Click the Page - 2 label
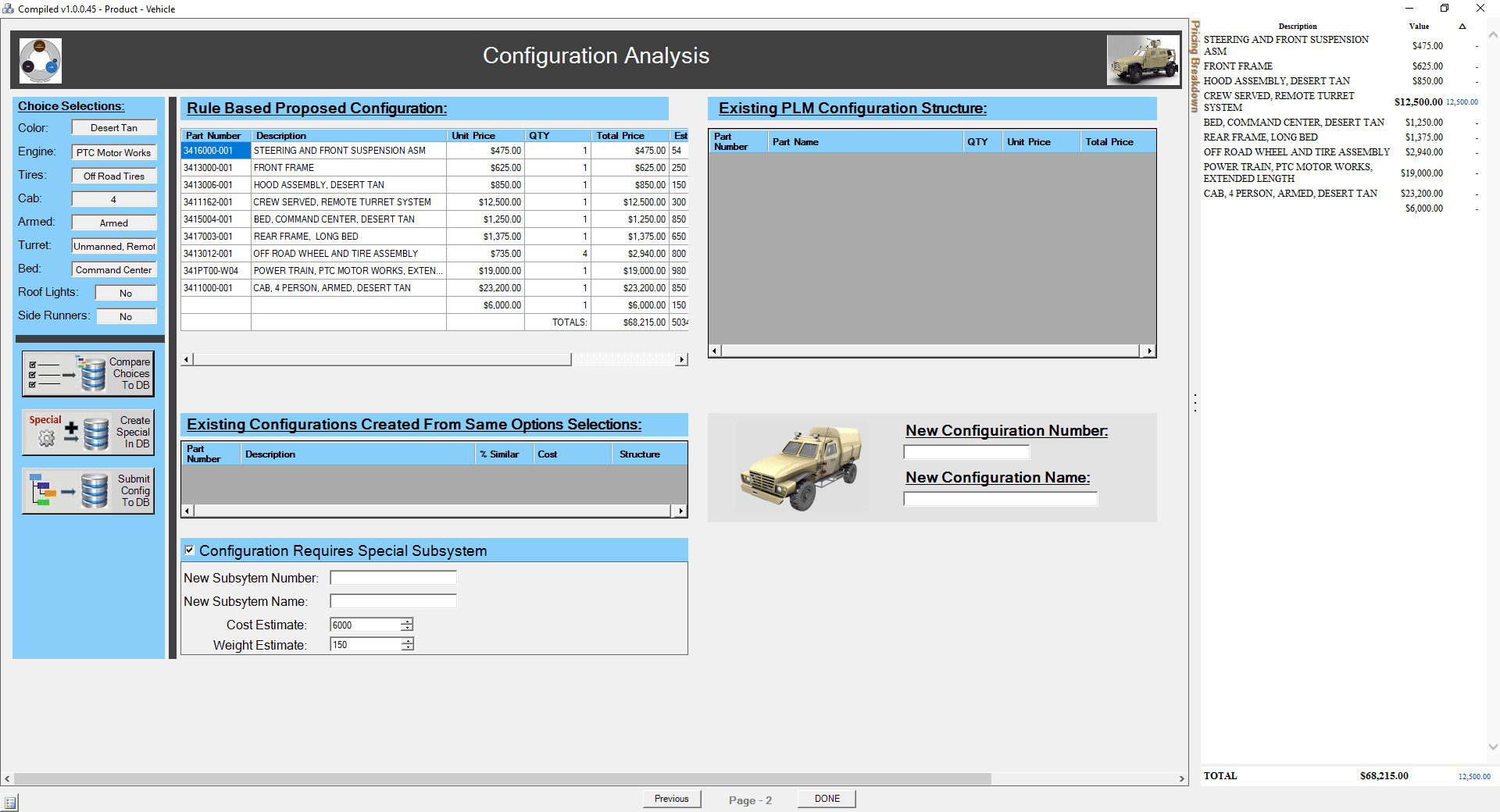The image size is (1500, 812). (x=750, y=800)
